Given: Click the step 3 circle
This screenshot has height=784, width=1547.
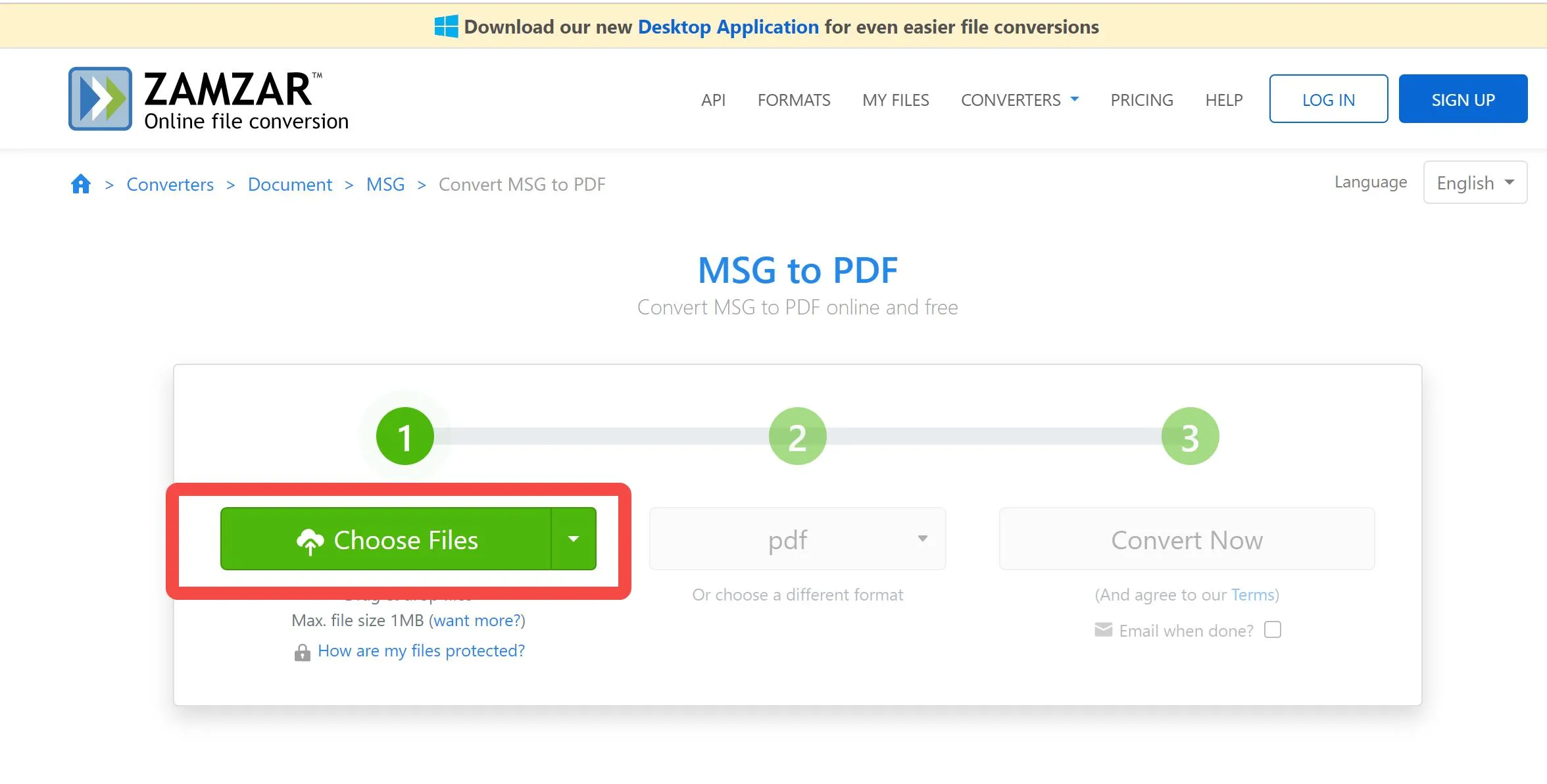Looking at the screenshot, I should tap(1190, 436).
